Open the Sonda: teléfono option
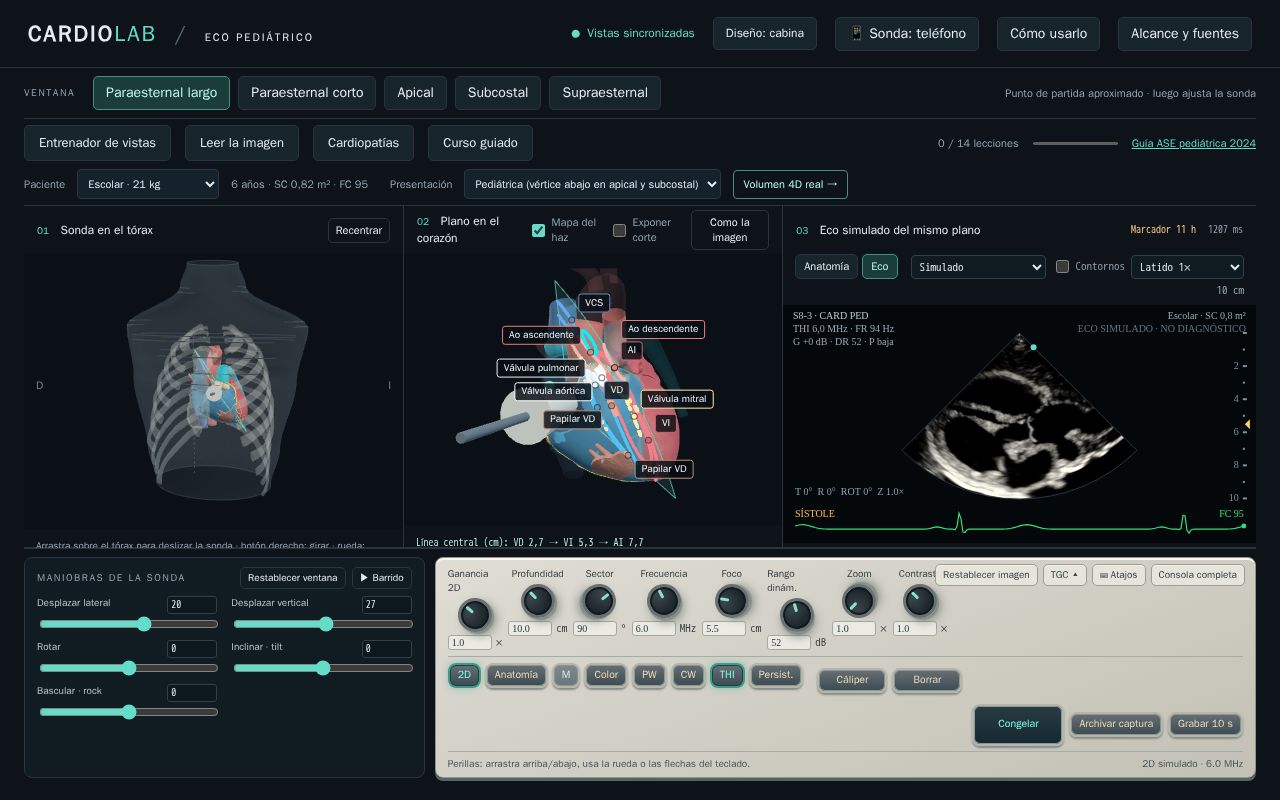Image resolution: width=1280 pixels, height=800 pixels. click(907, 33)
